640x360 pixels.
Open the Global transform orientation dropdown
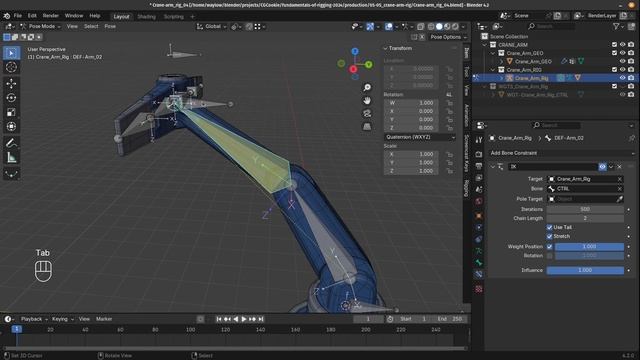tap(211, 27)
